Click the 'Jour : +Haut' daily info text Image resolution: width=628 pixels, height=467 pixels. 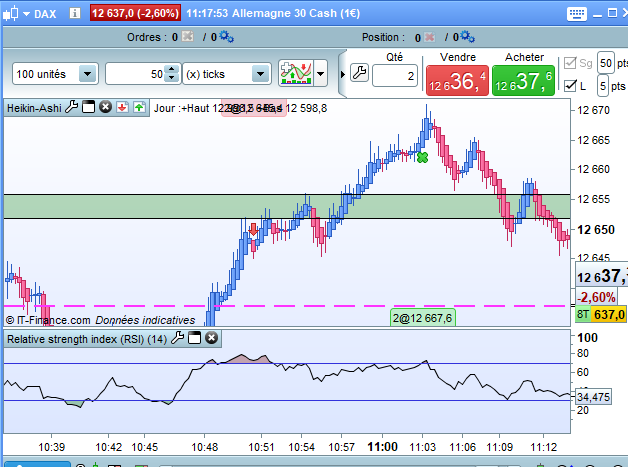240,108
